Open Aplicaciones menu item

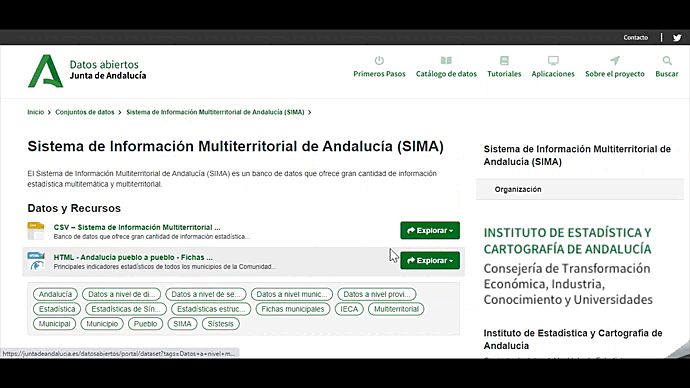[x=553, y=74]
